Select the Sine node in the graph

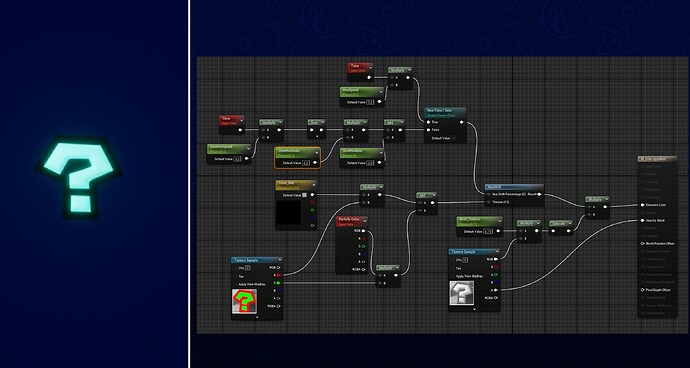pyautogui.click(x=316, y=126)
